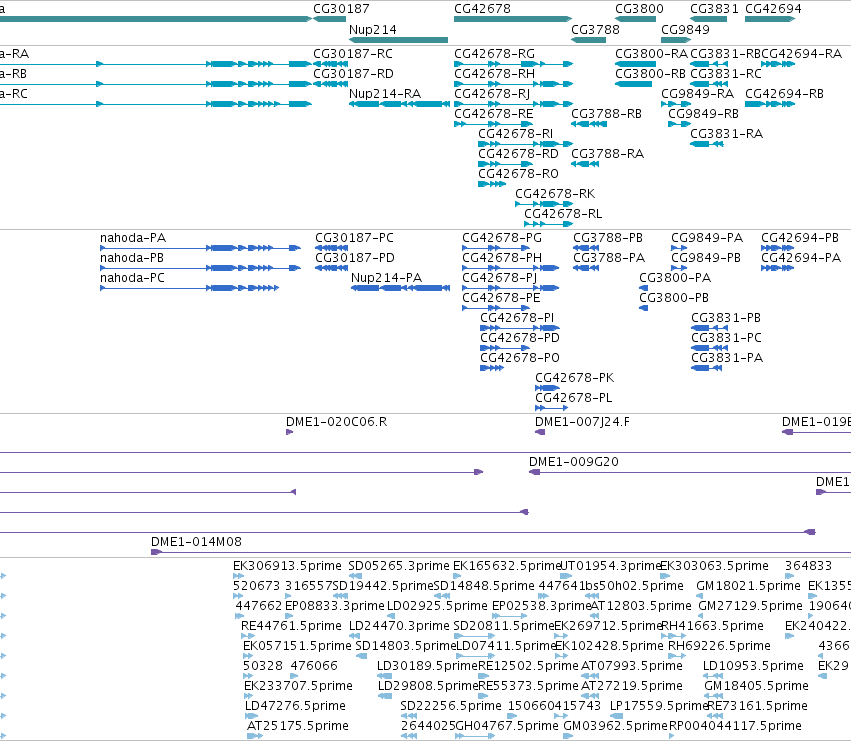Select protein CG3800-PB

[674, 297]
